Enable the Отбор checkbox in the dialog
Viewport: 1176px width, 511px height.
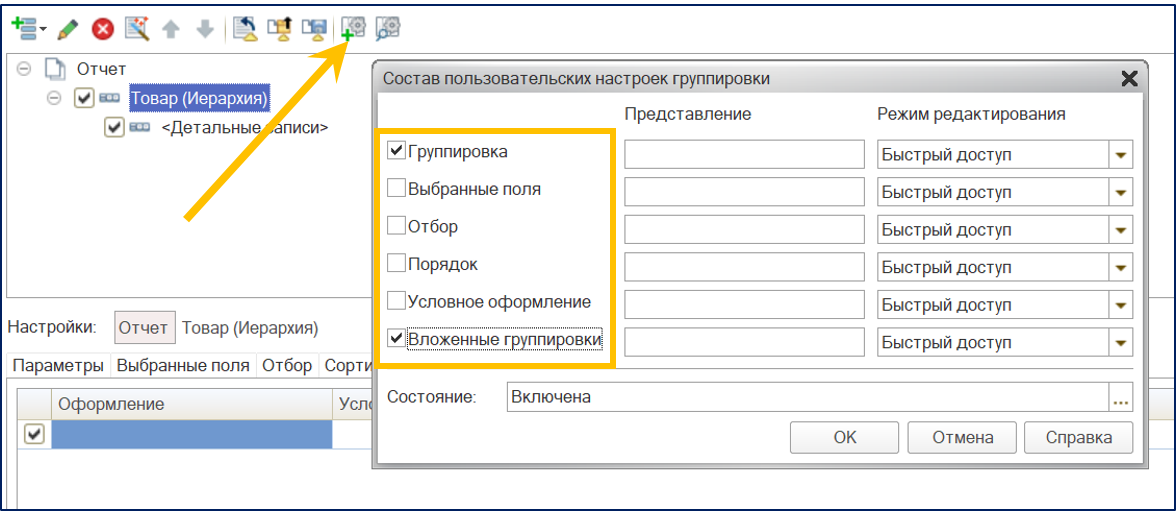click(x=396, y=226)
